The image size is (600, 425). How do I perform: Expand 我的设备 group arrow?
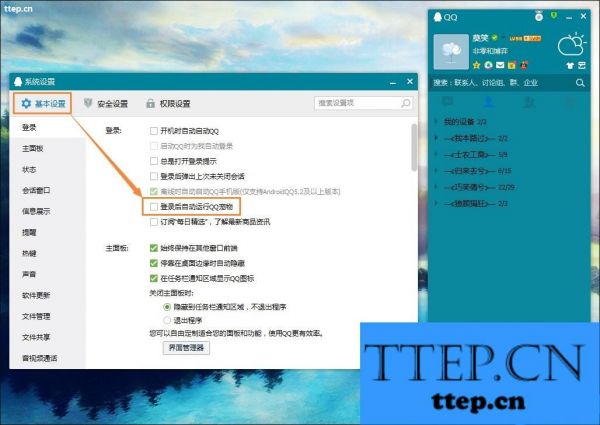click(436, 122)
